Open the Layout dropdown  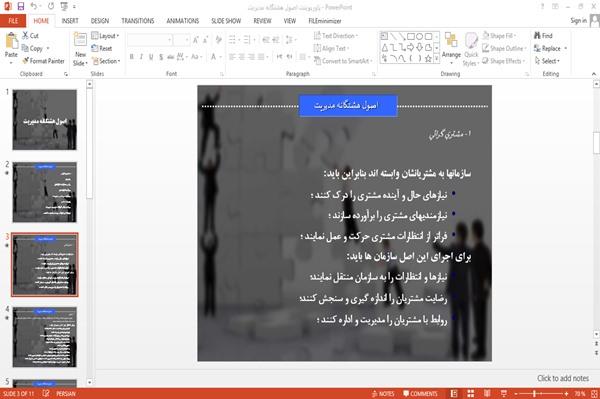pos(105,36)
